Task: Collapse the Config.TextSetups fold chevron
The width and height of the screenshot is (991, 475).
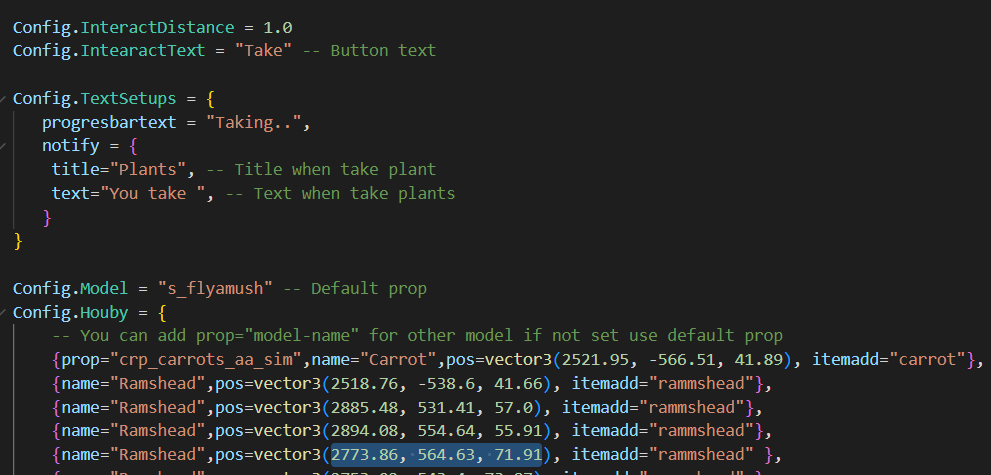Action: point(3,99)
